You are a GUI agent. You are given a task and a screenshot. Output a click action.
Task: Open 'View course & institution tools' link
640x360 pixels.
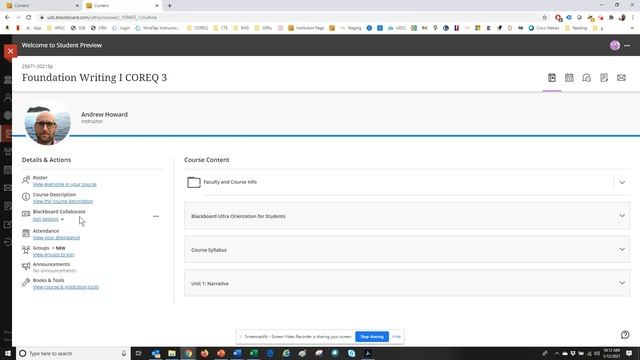coord(66,287)
